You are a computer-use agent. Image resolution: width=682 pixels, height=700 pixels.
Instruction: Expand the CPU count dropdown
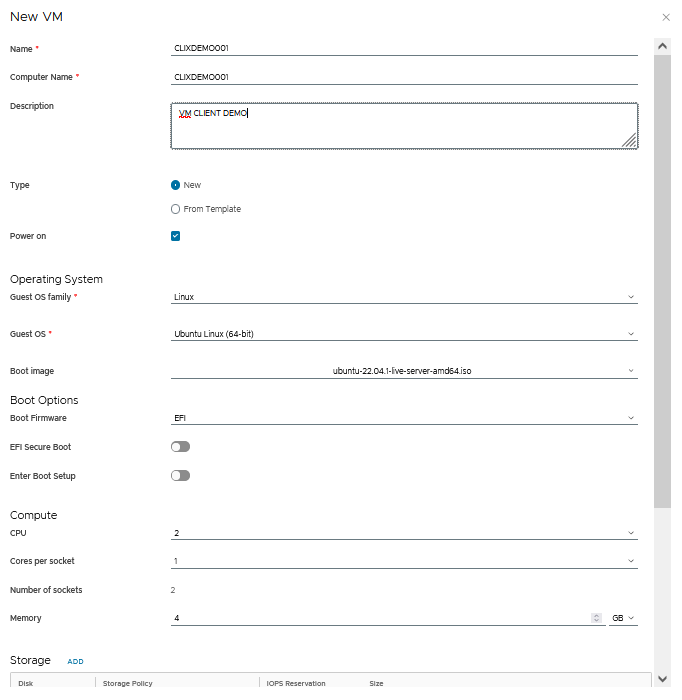pyautogui.click(x=404, y=534)
